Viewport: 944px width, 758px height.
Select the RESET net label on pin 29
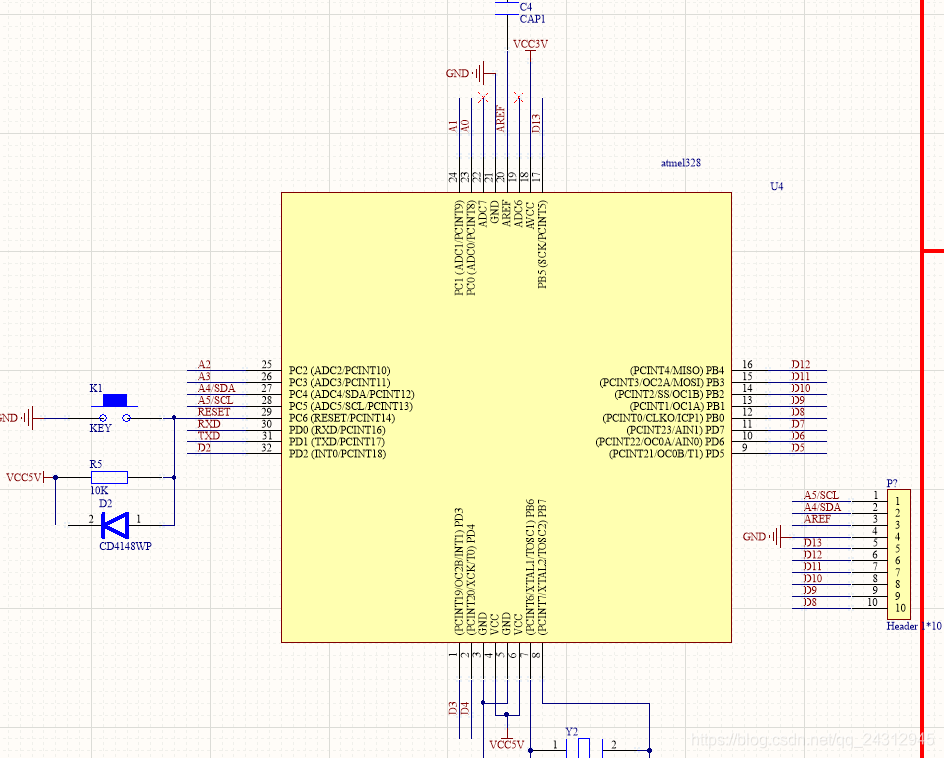point(213,412)
